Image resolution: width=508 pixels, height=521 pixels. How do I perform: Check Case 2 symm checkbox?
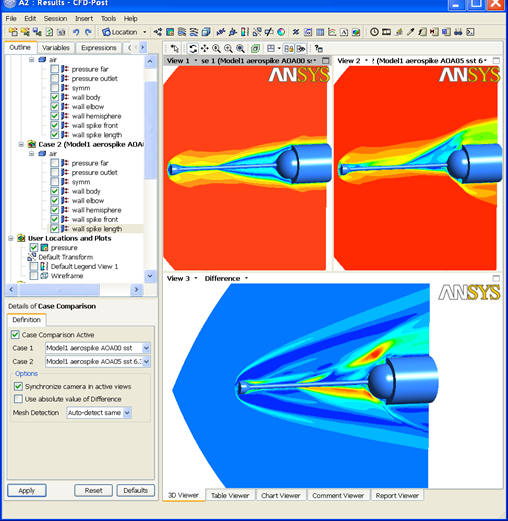coord(55,182)
